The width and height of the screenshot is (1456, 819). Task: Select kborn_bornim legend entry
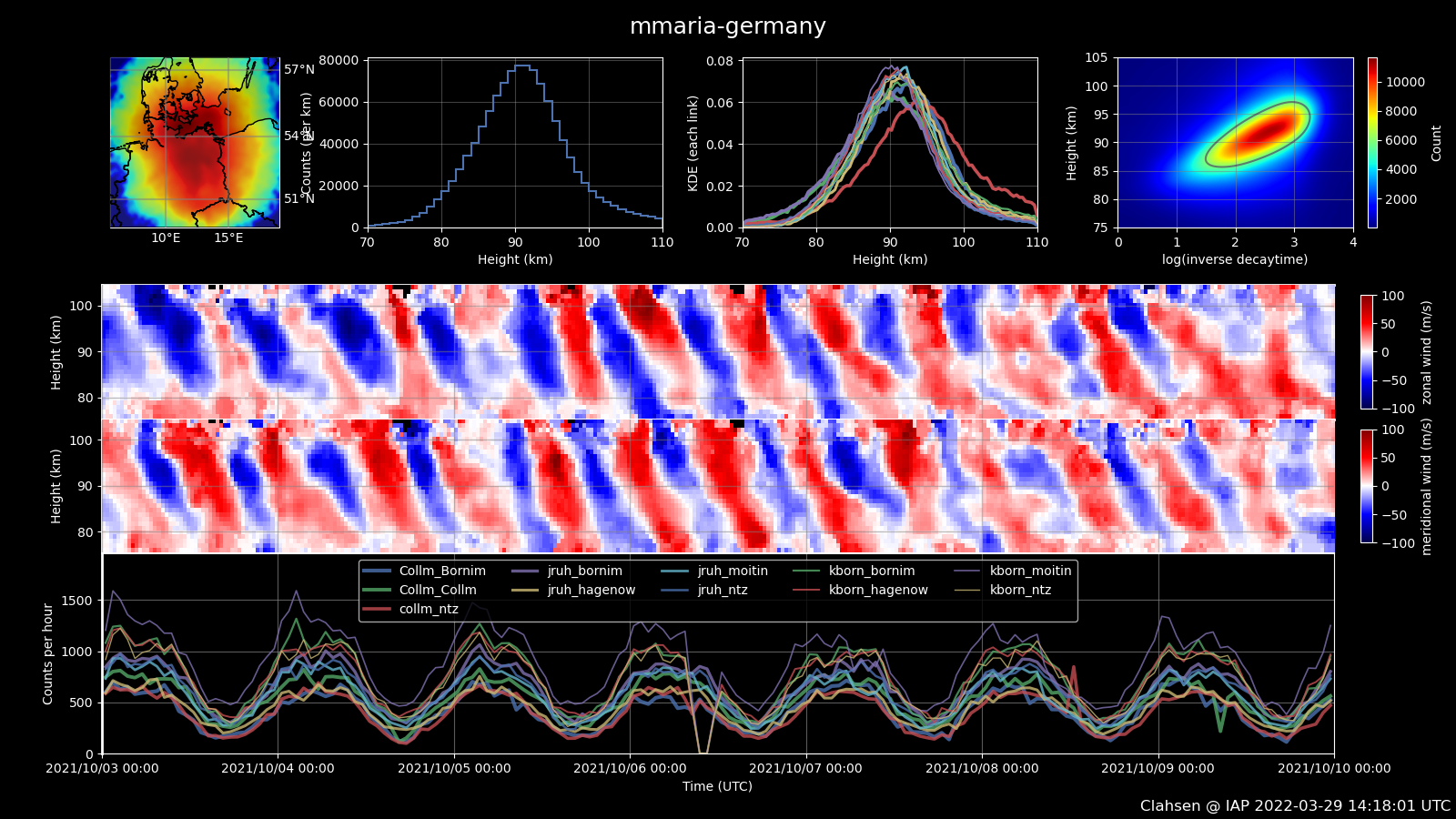pos(854,571)
